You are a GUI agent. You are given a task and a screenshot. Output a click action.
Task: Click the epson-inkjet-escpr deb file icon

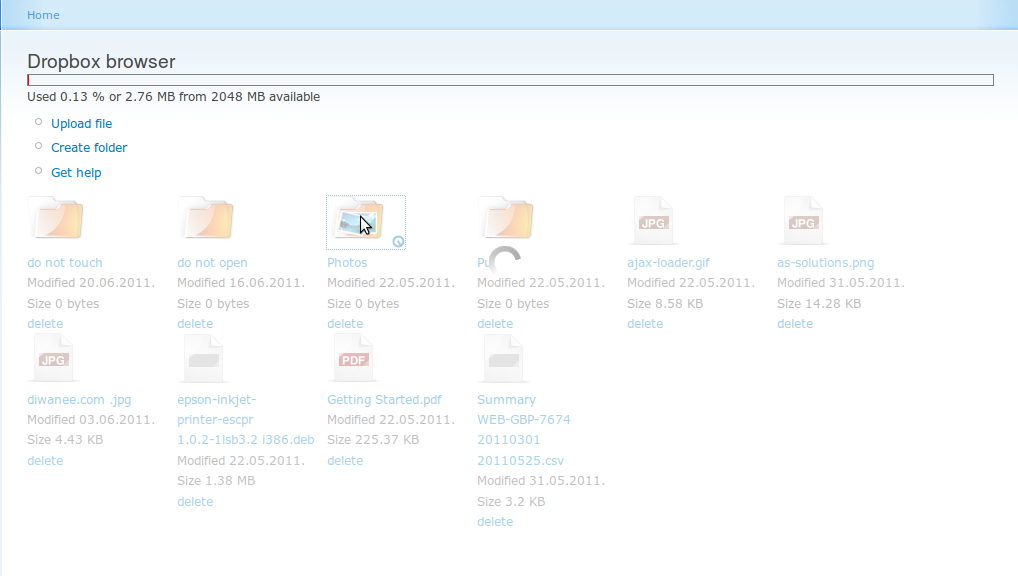coord(204,357)
